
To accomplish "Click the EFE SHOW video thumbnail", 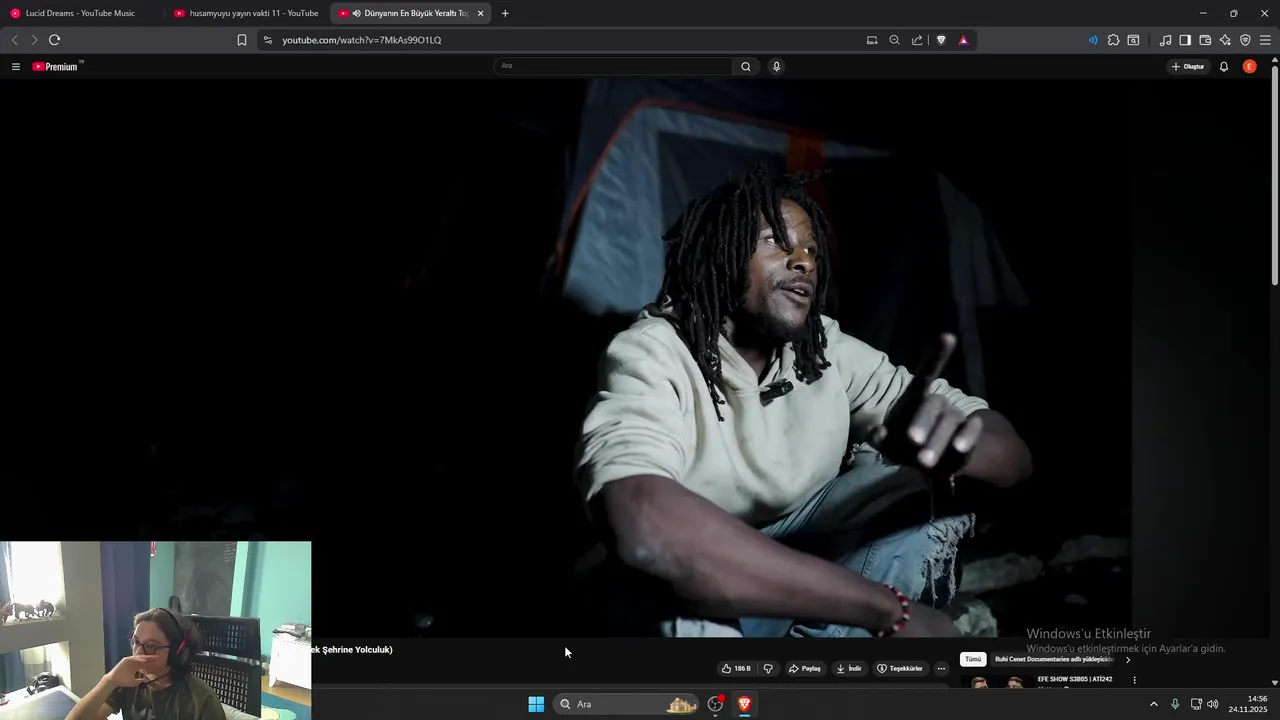I will (996, 682).
